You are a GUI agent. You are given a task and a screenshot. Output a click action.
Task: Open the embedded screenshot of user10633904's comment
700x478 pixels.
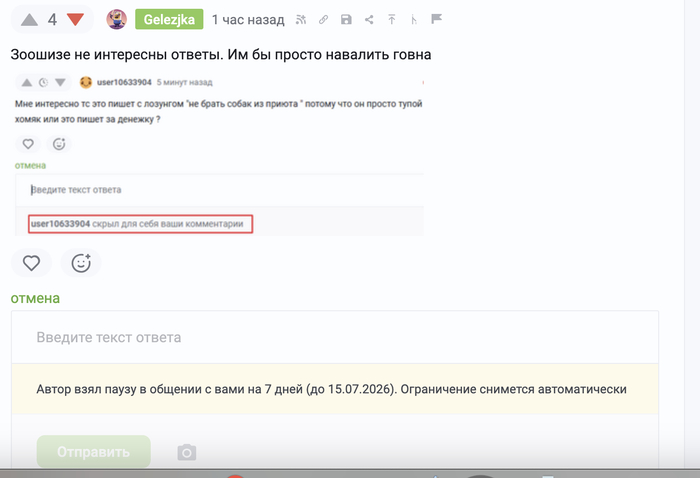click(219, 154)
